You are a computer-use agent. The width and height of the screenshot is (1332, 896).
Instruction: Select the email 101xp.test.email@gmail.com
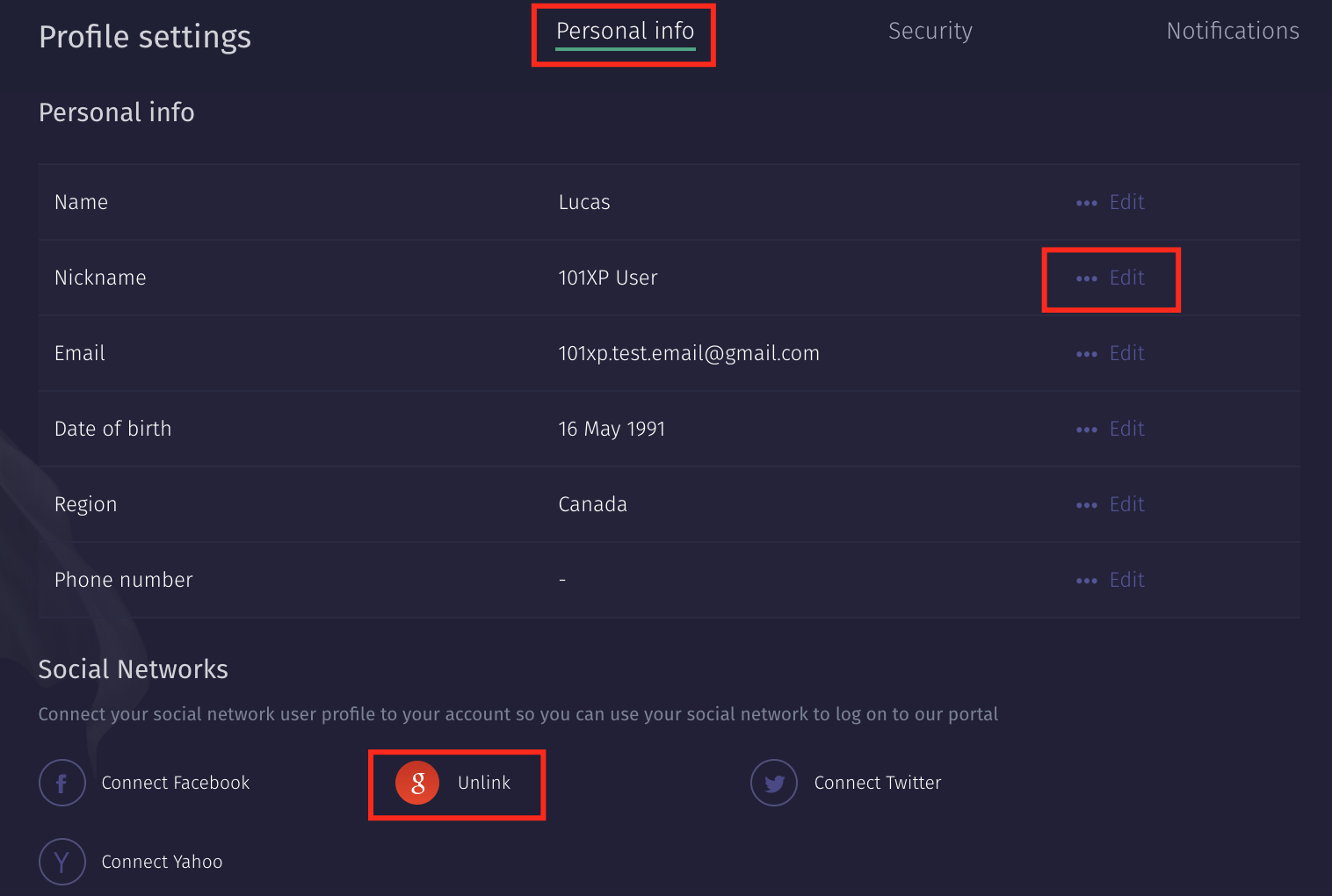click(x=689, y=353)
